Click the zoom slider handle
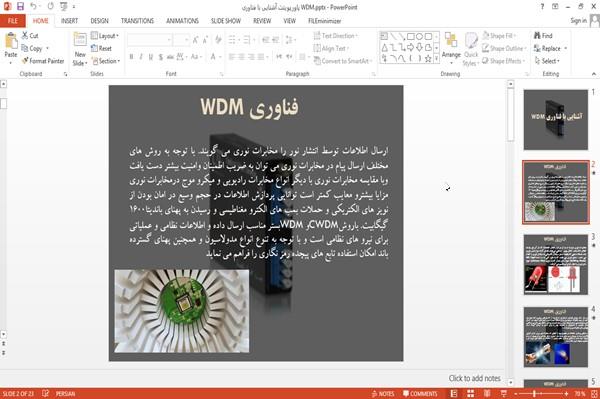600x399 pixels. click(x=535, y=394)
